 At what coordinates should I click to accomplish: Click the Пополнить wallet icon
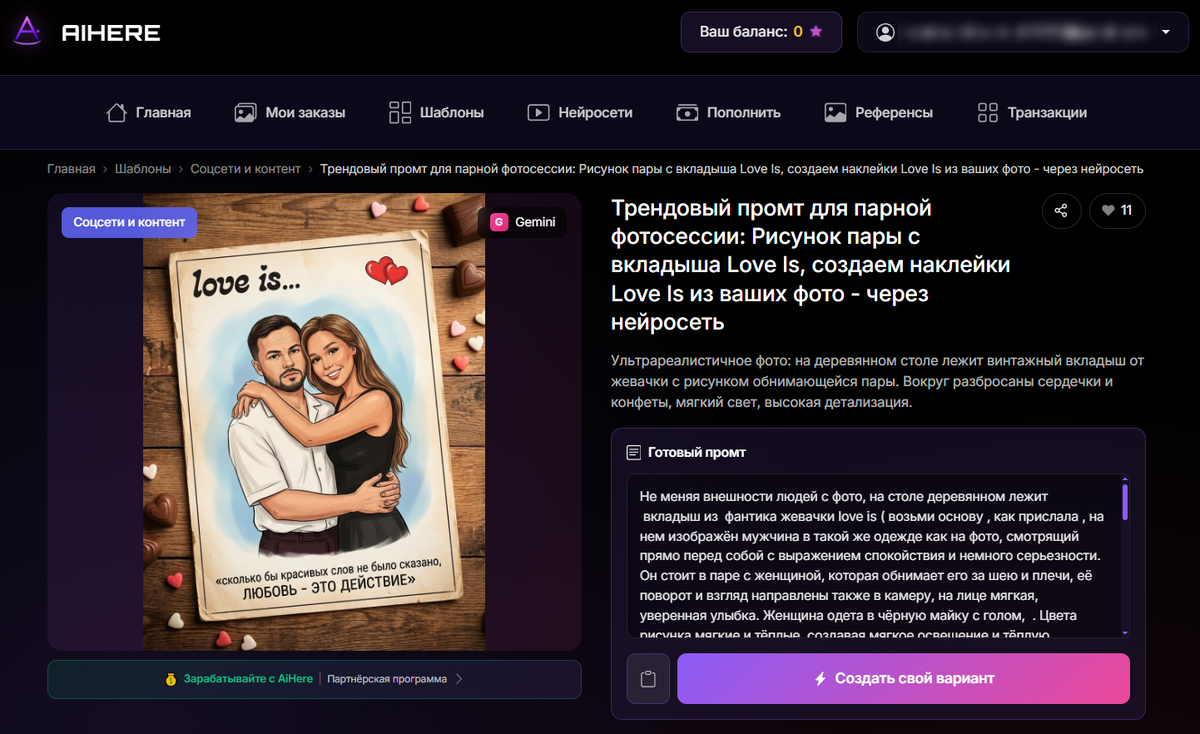click(687, 112)
